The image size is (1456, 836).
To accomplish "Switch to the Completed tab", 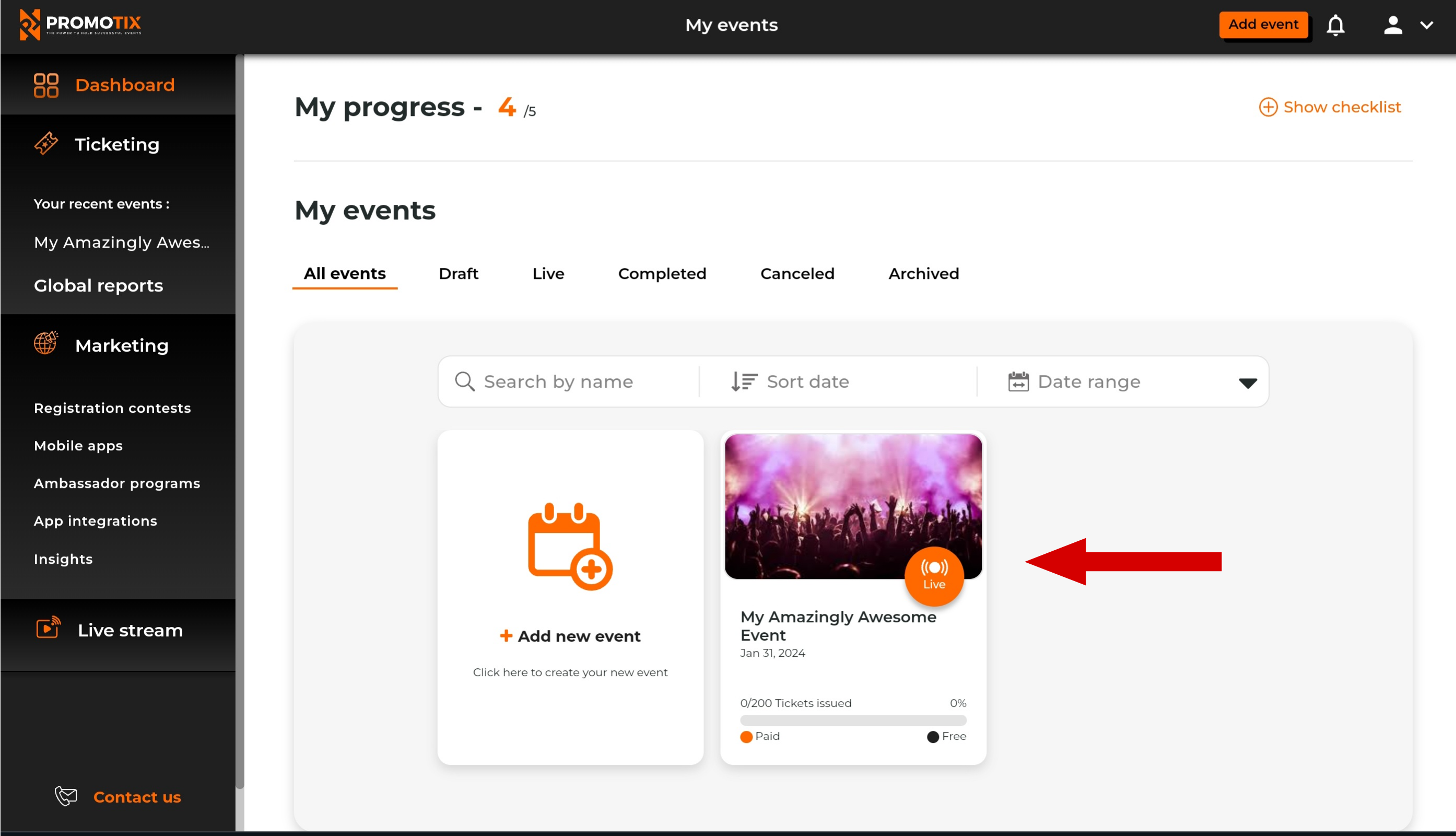I will pos(662,273).
